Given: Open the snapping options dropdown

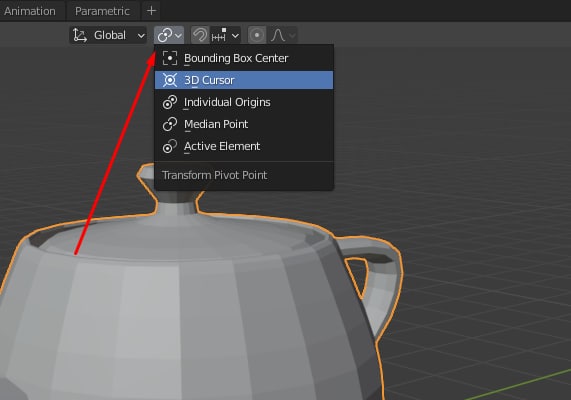Looking at the screenshot, I should point(225,35).
